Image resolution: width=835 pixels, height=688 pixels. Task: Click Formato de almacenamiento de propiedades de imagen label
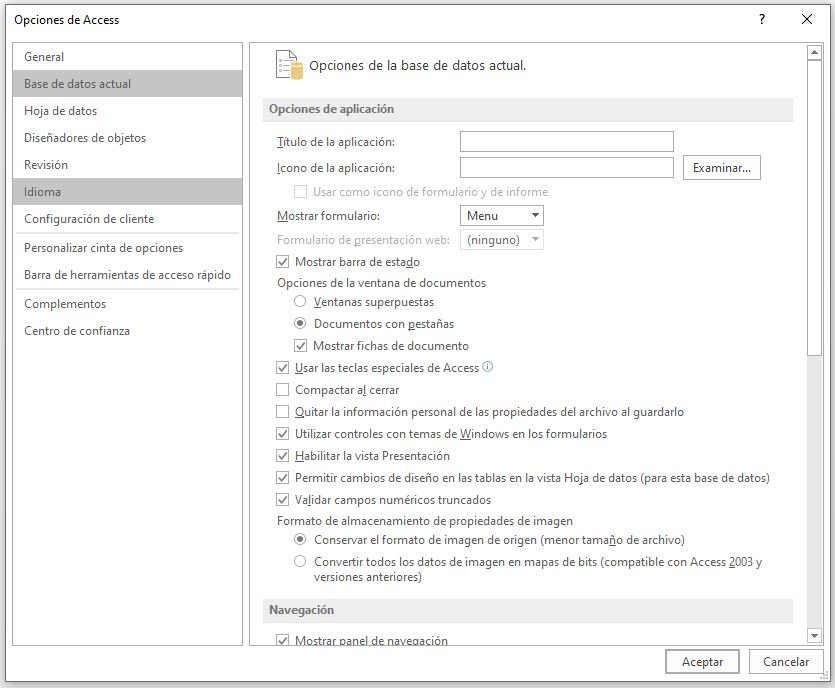pos(425,521)
